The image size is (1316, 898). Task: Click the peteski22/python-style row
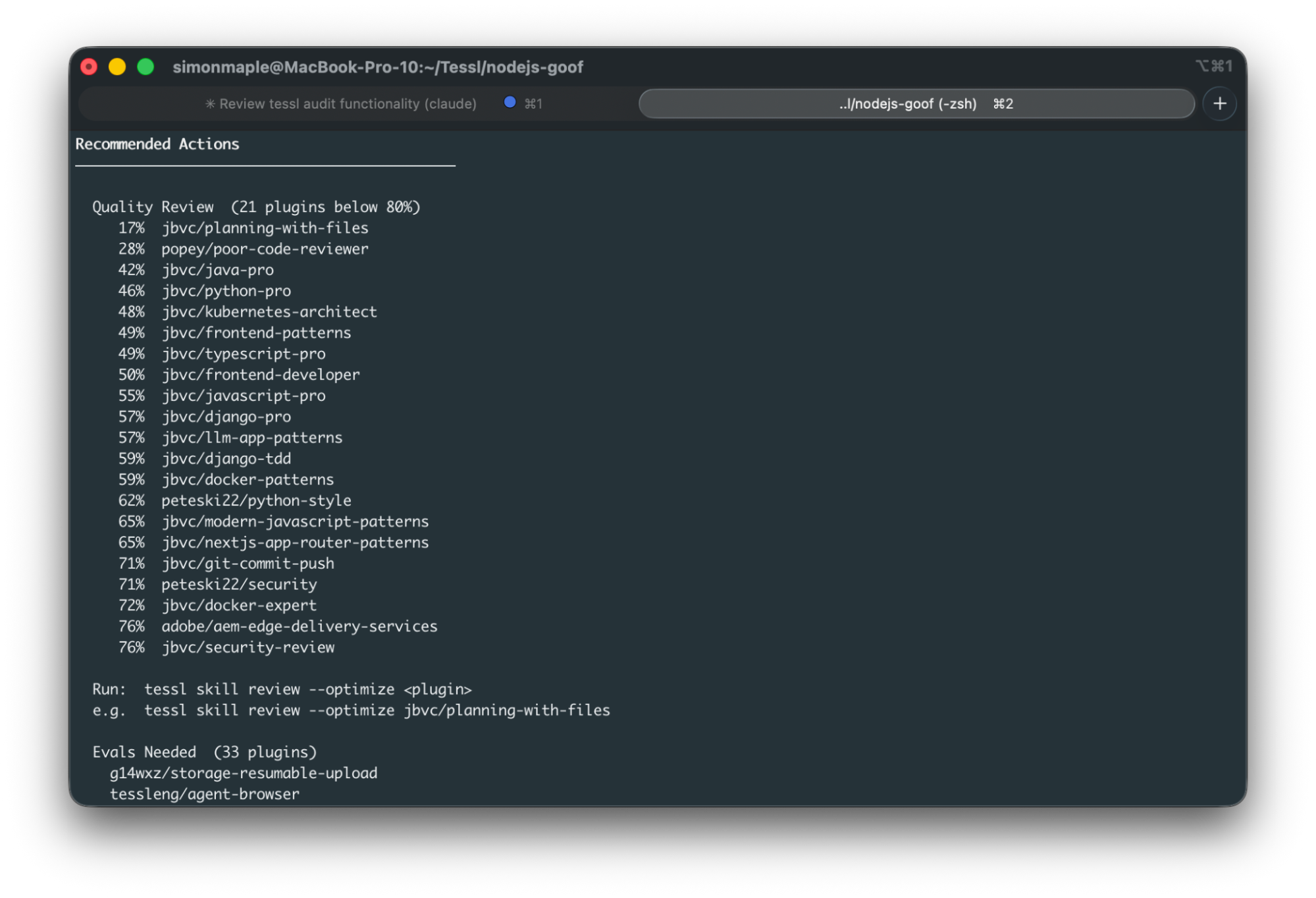[x=234, y=500]
